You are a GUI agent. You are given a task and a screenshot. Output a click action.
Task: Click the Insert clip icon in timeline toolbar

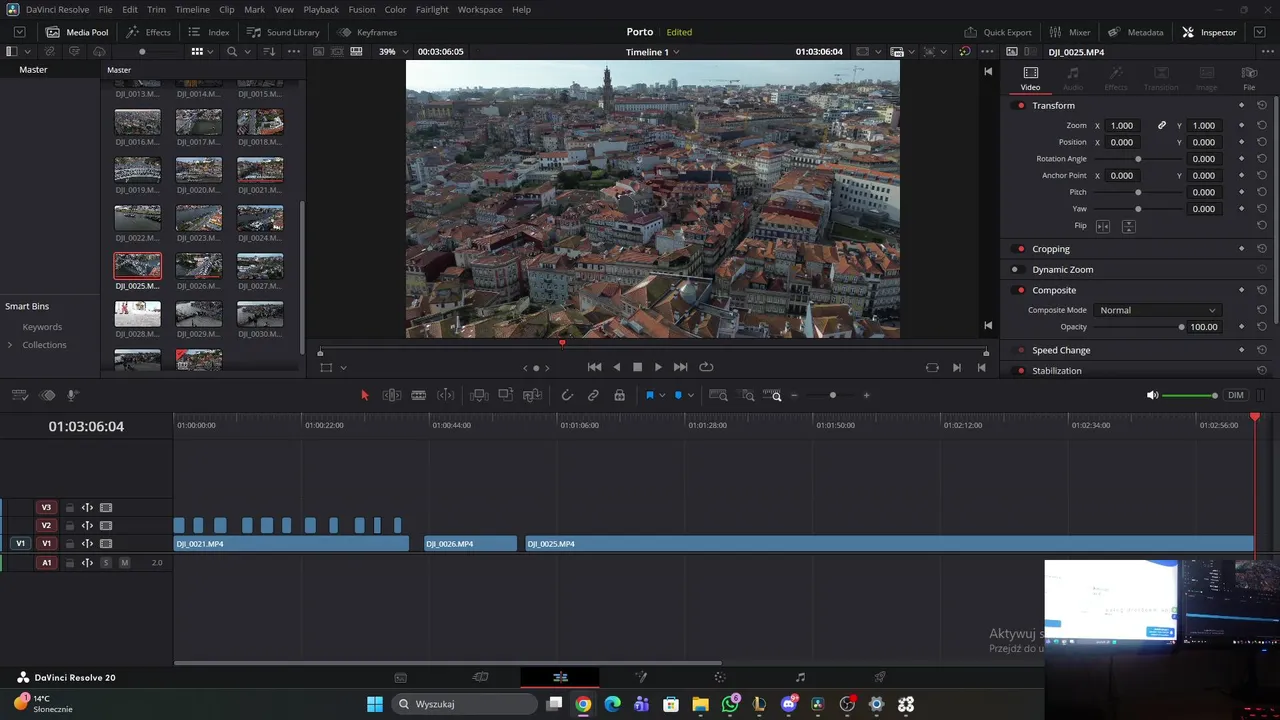(x=479, y=395)
